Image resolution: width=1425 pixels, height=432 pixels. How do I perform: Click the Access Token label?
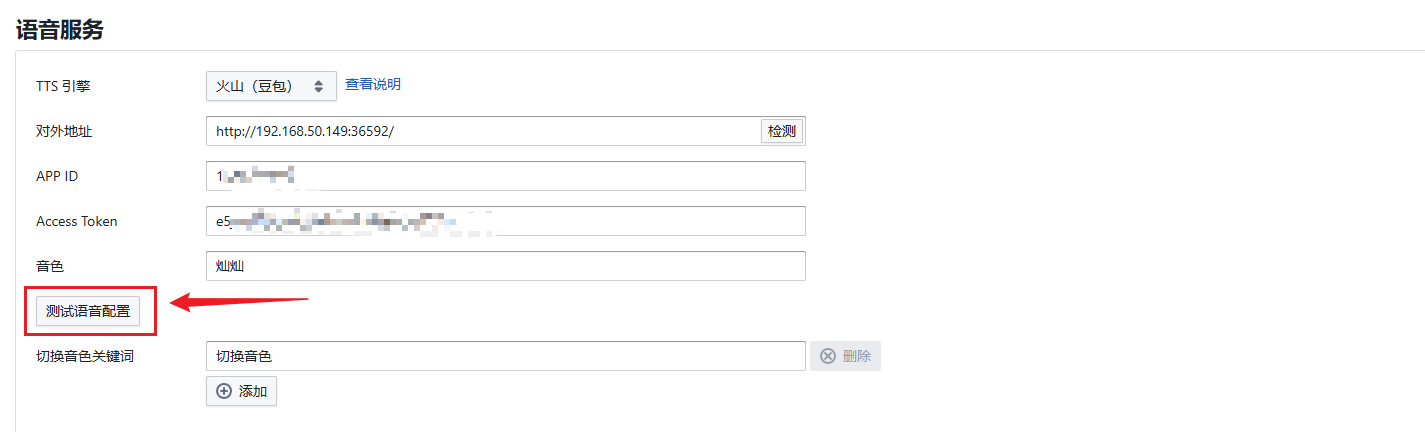[x=77, y=221]
